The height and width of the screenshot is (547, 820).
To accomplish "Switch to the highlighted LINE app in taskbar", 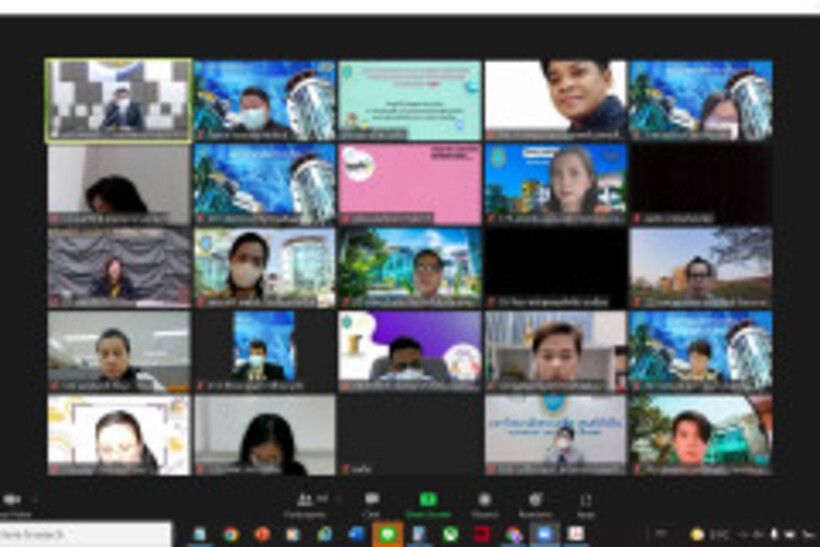I will [x=387, y=534].
